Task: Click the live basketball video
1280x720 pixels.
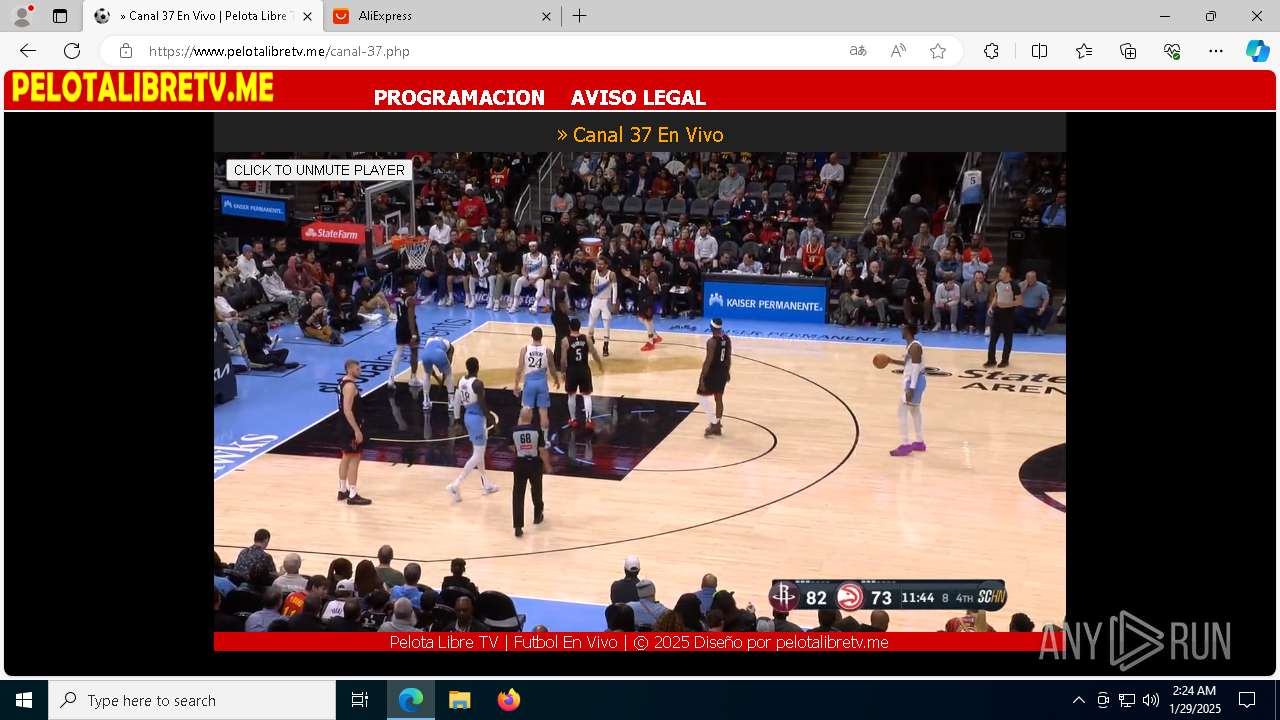Action: click(640, 392)
